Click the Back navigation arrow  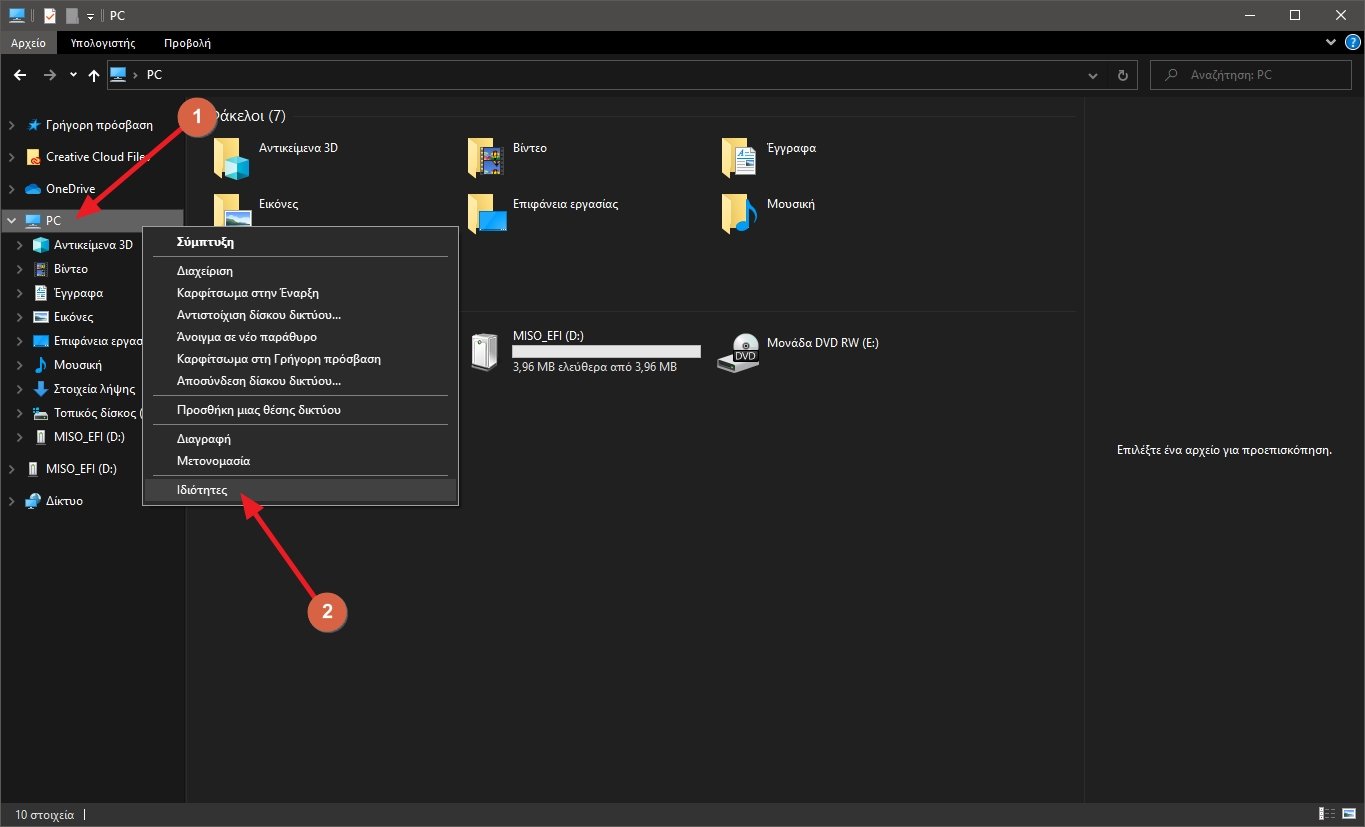point(20,75)
